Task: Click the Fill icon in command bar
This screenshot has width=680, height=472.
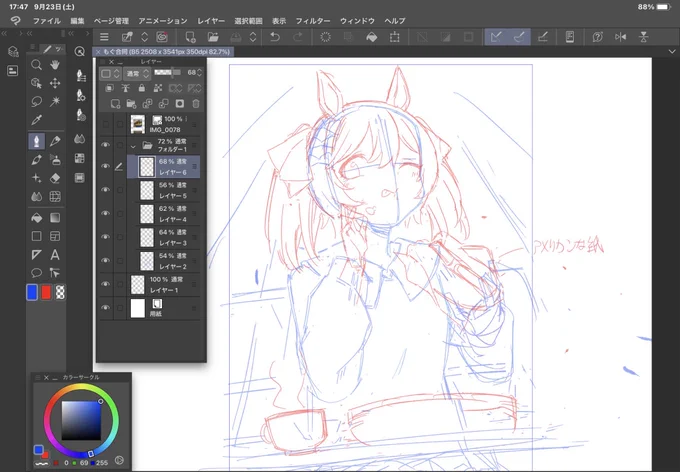Action: click(x=372, y=37)
